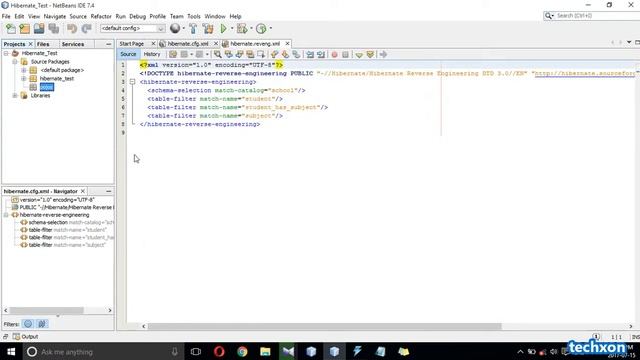Click the Shift Line Right icon
Viewport: 640px width, 360px height.
point(321,54)
